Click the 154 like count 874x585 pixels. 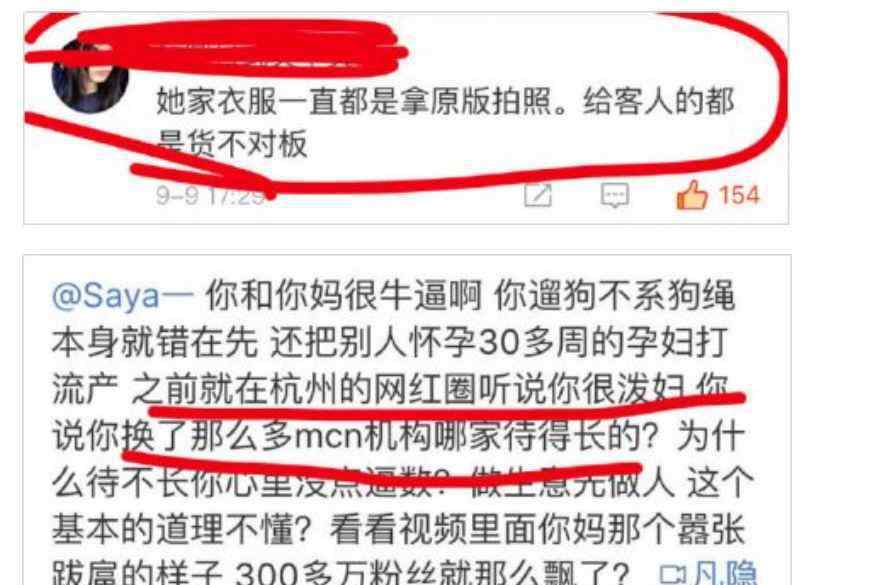[739, 196]
